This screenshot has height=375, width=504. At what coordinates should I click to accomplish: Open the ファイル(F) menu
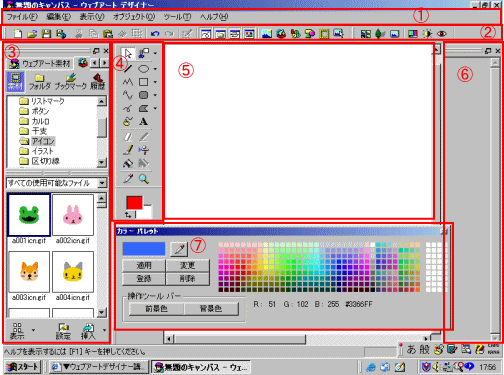22,17
